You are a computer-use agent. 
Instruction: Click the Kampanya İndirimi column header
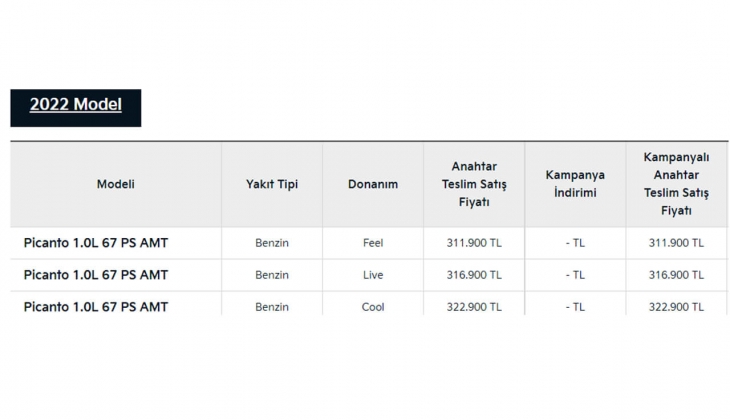pyautogui.click(x=575, y=184)
